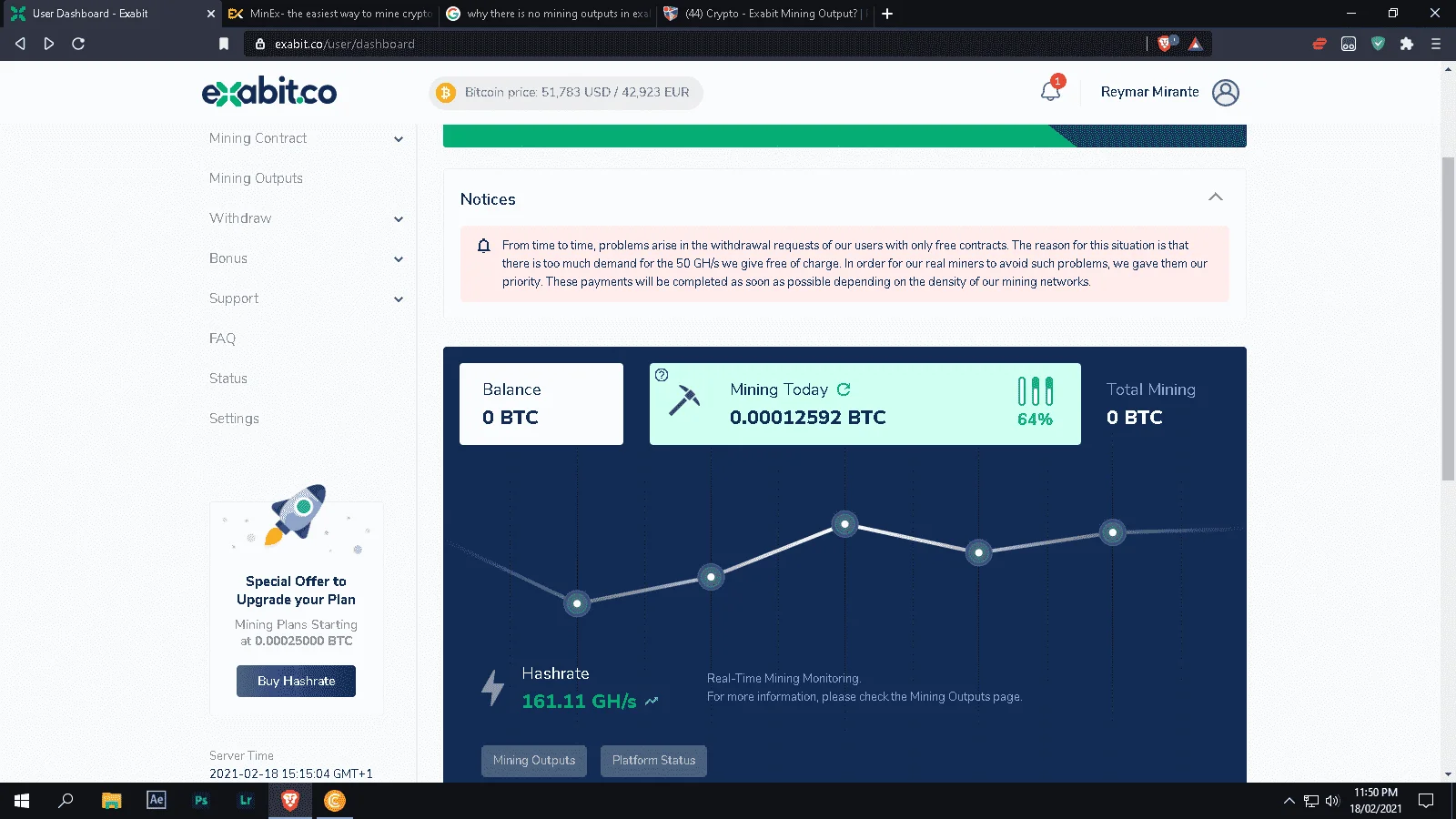
Task: Open Mining Outputs in sidebar
Action: click(256, 178)
